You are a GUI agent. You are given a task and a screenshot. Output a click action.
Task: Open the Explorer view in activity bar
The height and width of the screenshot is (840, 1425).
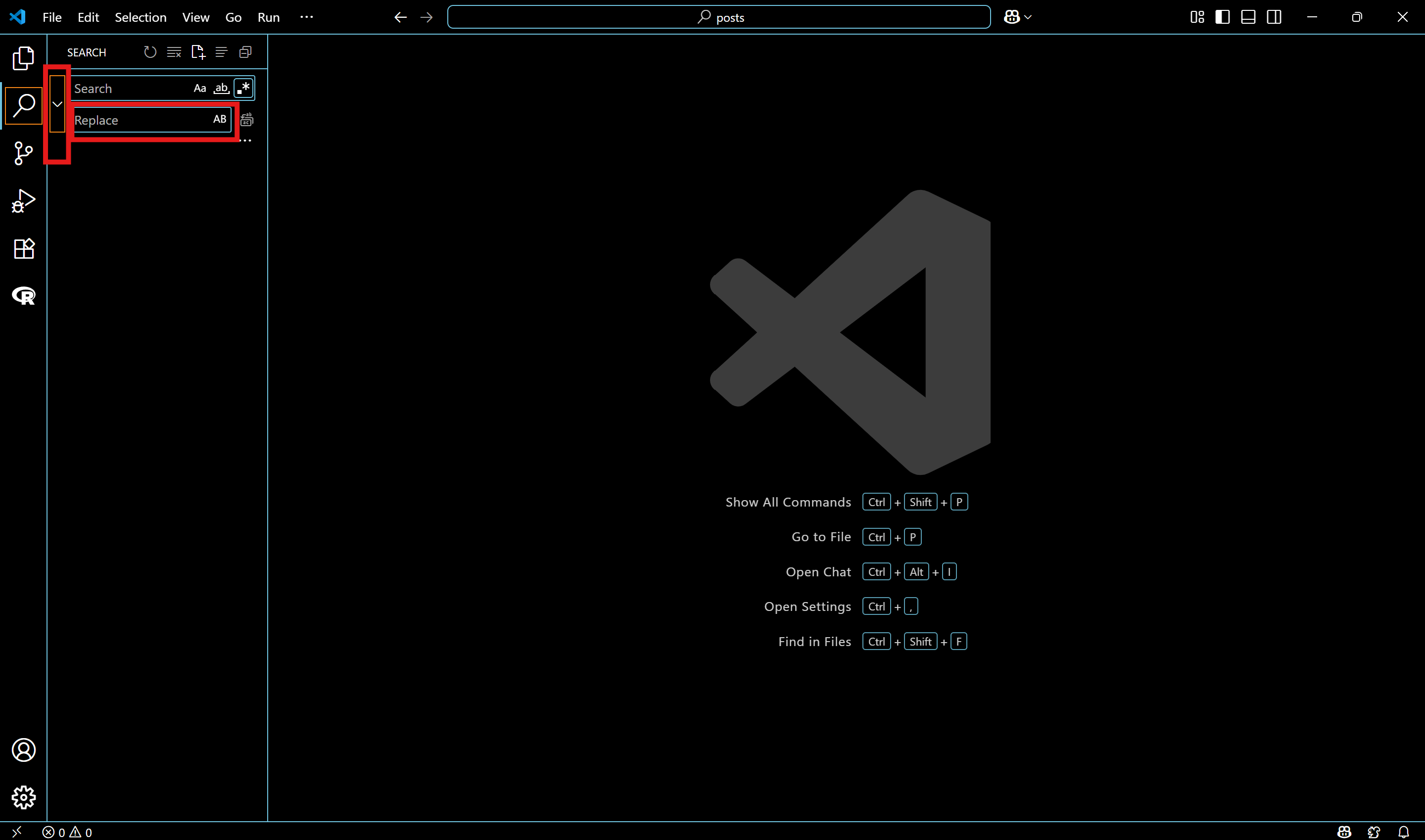(x=23, y=58)
